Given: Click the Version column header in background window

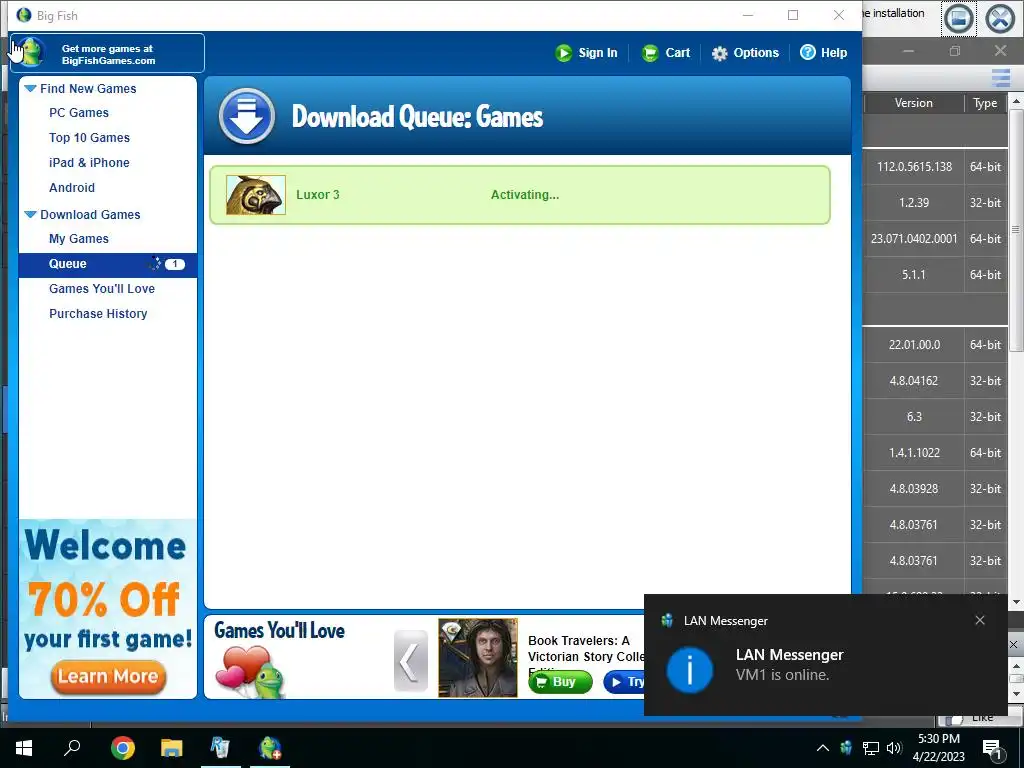Looking at the screenshot, I should point(914,103).
